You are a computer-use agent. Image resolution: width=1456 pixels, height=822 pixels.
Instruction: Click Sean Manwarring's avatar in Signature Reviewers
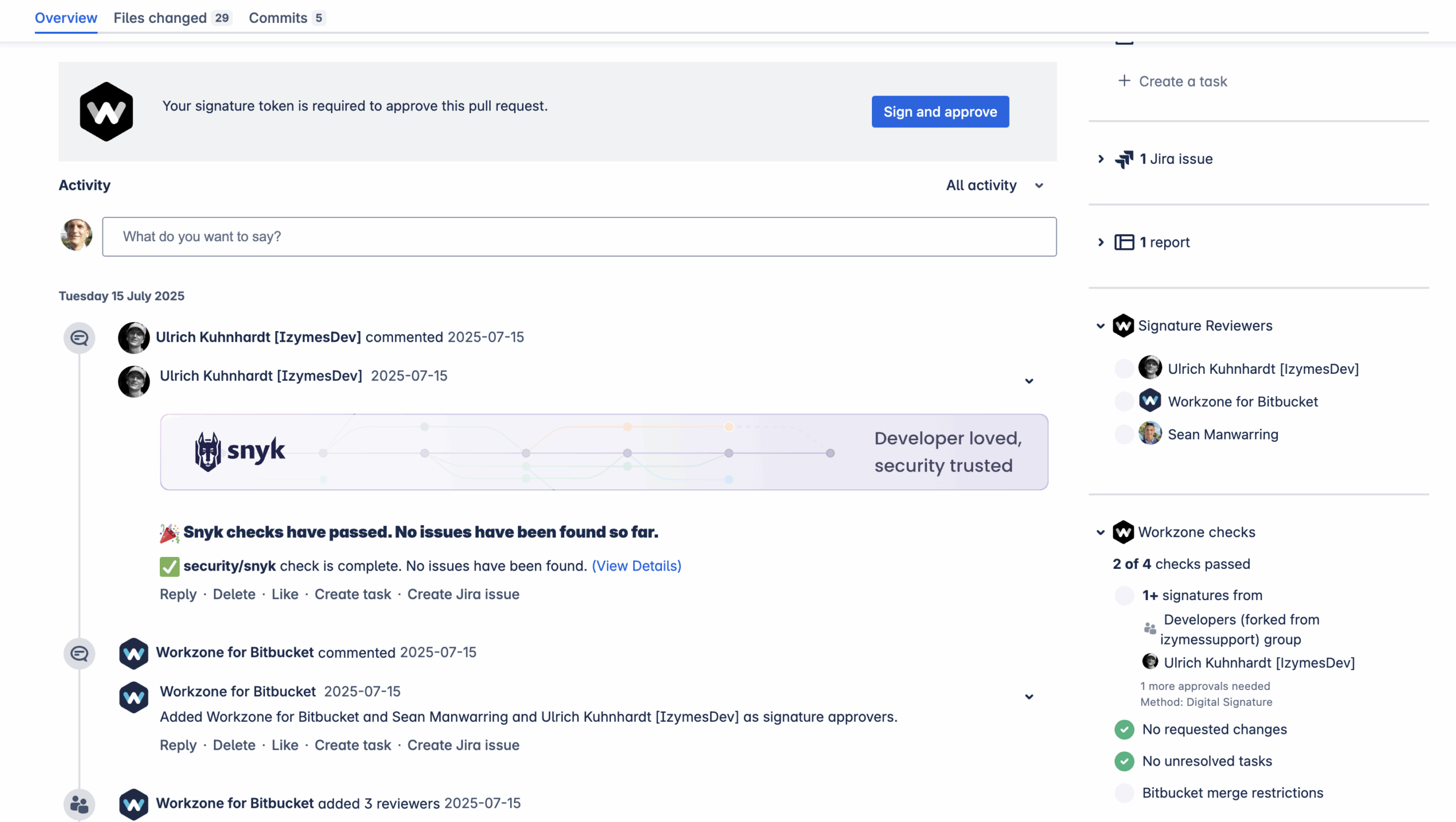pos(1149,434)
